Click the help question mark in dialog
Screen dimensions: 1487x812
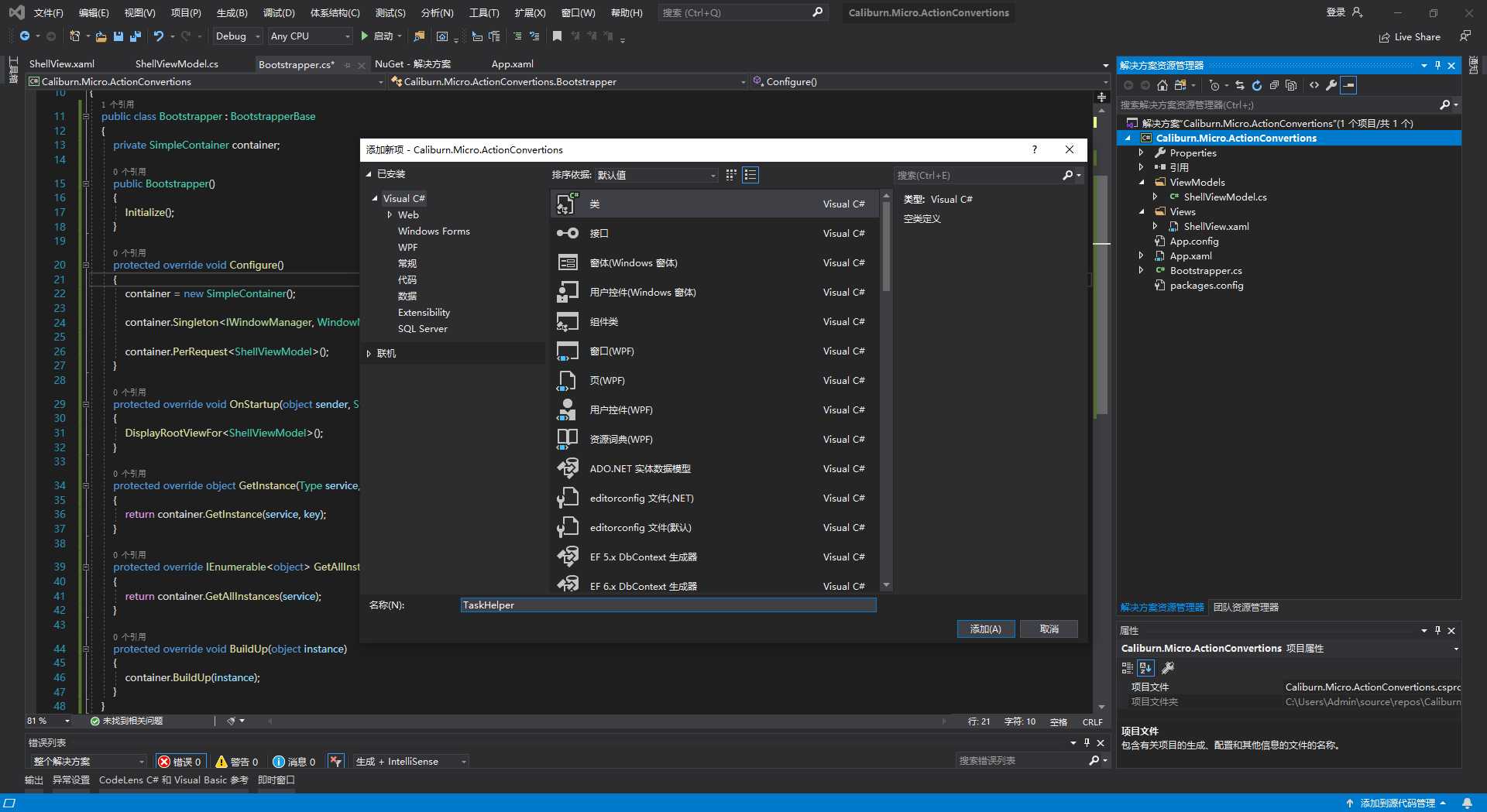pyautogui.click(x=1035, y=149)
